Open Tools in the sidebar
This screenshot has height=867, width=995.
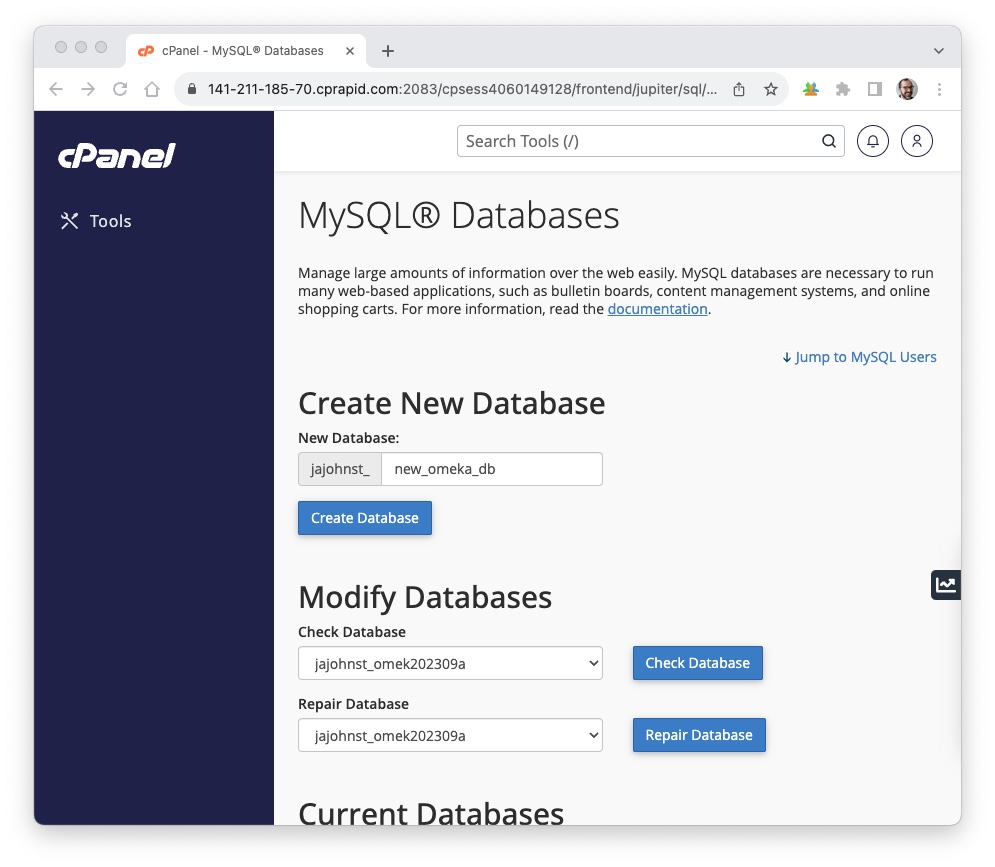click(96, 221)
